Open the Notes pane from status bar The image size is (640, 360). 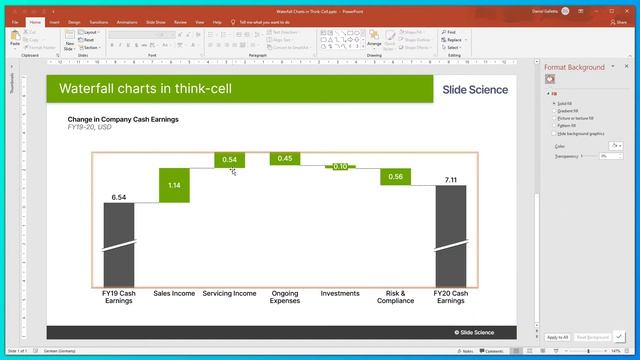click(465, 351)
